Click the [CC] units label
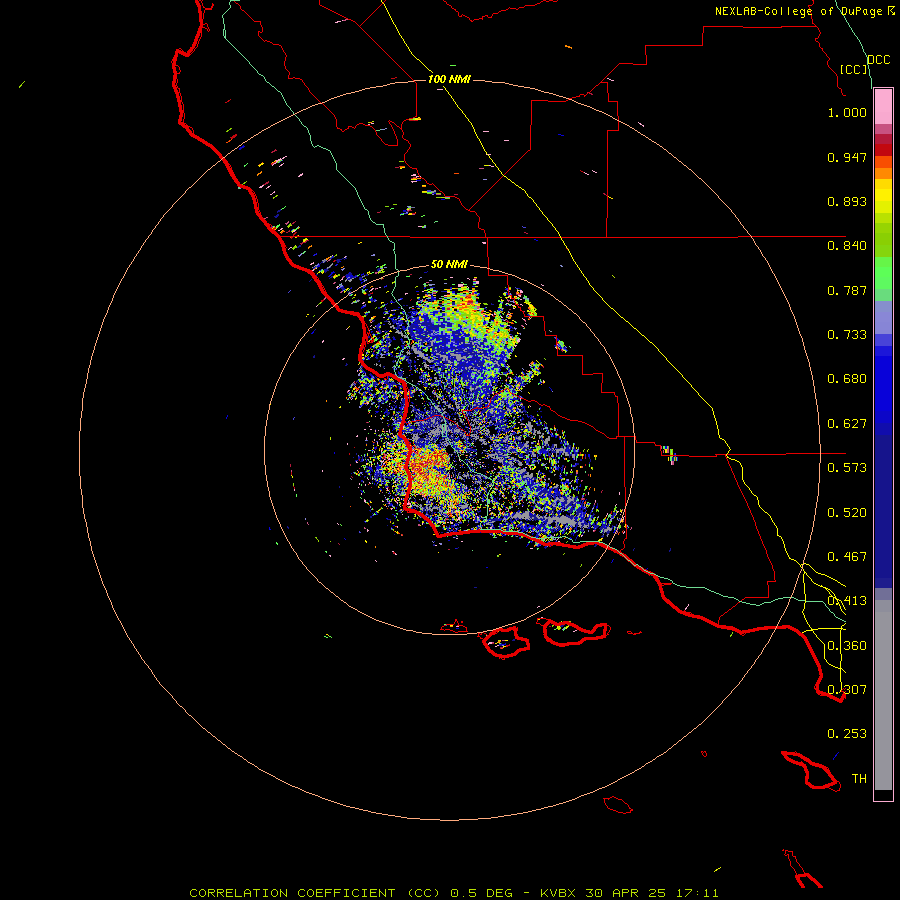 pos(854,69)
